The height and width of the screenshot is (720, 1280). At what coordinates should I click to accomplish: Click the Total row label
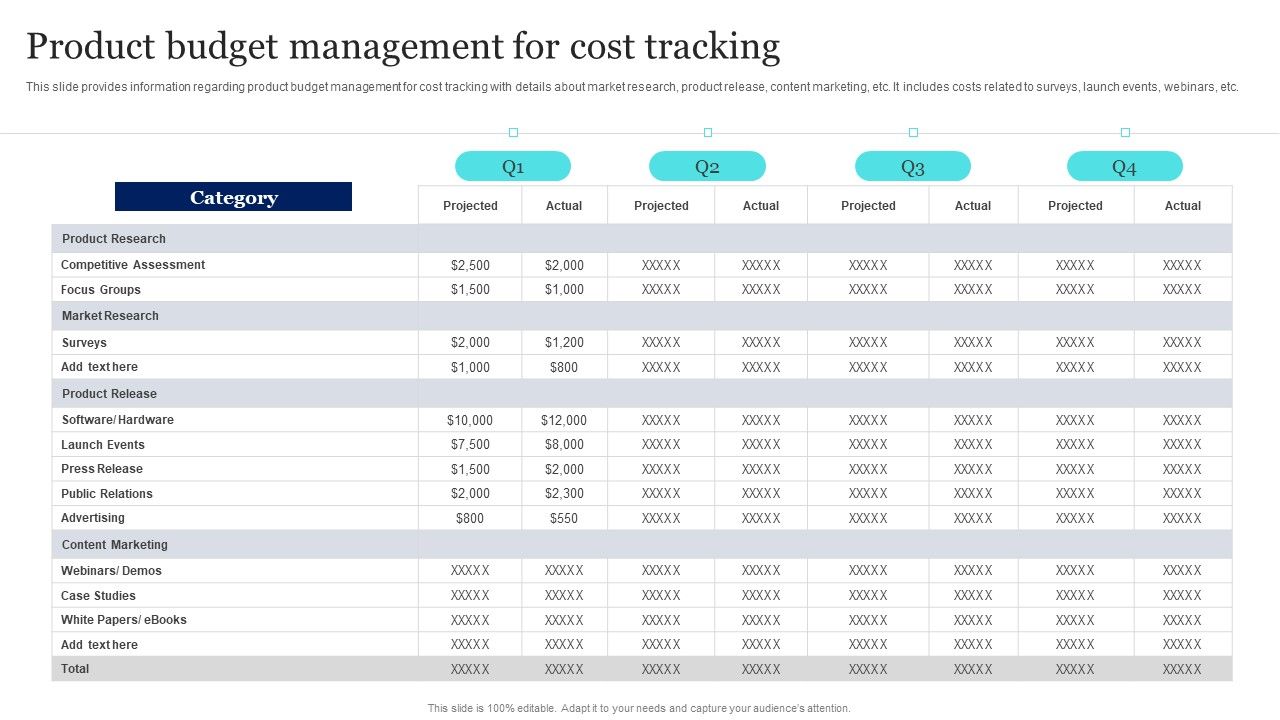(75, 669)
